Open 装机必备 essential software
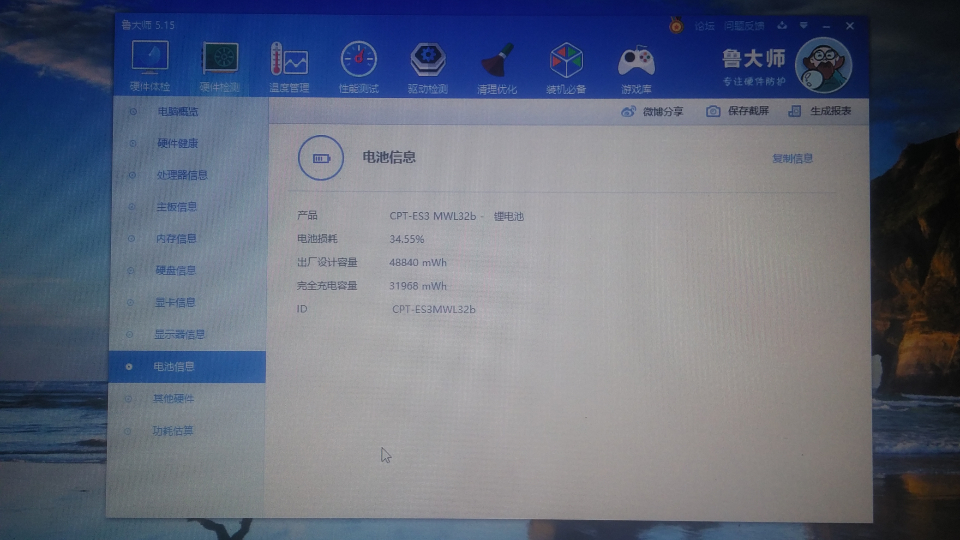The height and width of the screenshot is (540, 960). [x=566, y=69]
